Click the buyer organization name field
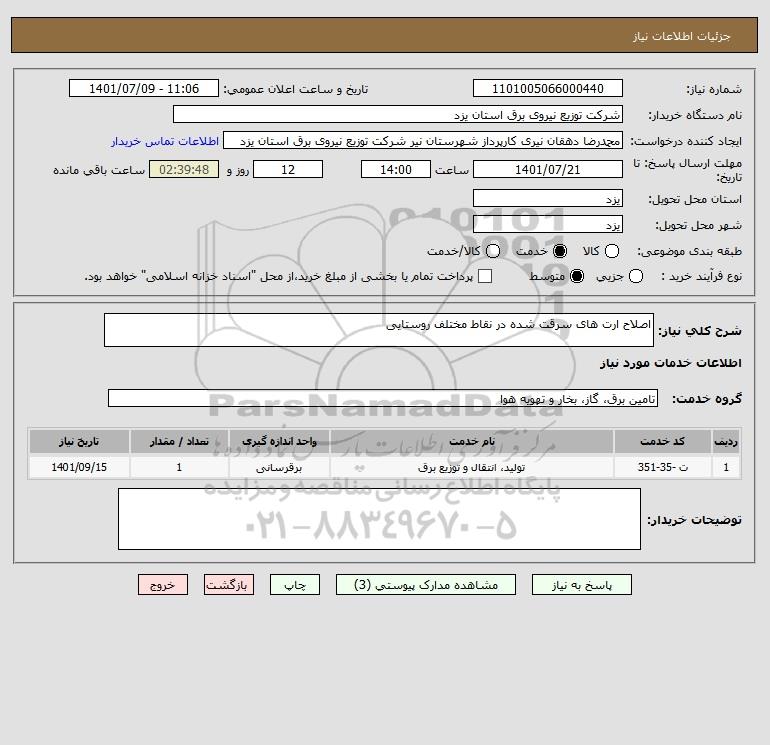This screenshot has width=770, height=745. (398, 115)
